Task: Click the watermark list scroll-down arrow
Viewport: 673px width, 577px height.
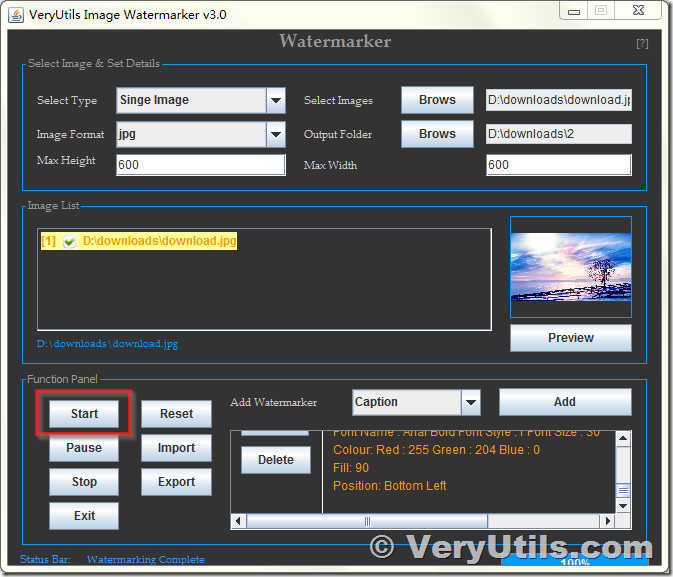Action: click(623, 506)
